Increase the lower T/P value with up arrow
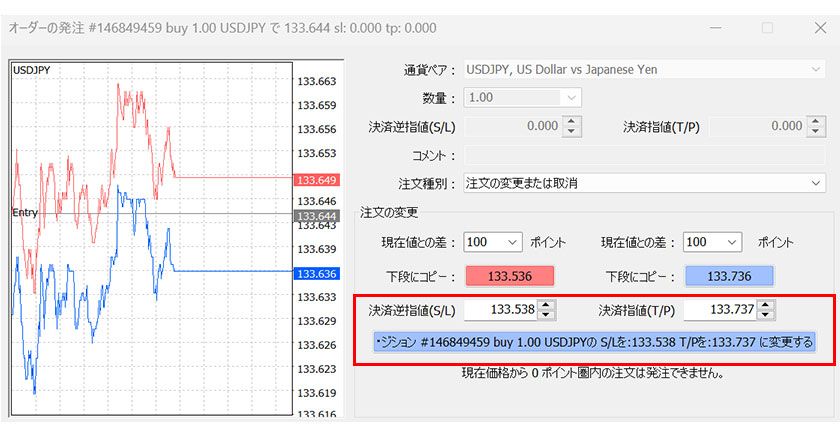Image resolution: width=840 pixels, height=436 pixels. pos(766,305)
